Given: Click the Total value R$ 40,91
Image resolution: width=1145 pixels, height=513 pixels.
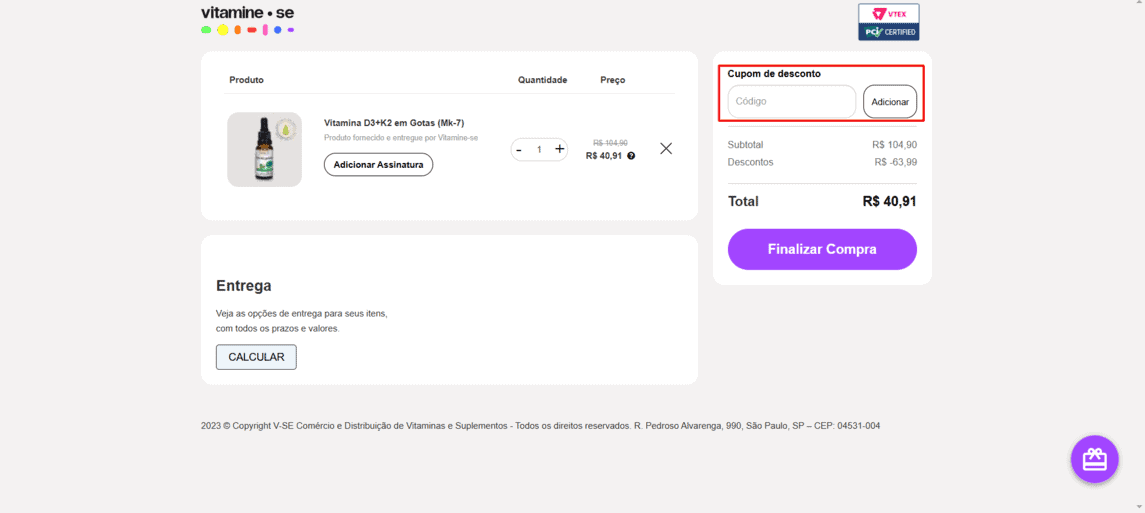Looking at the screenshot, I should pyautogui.click(x=889, y=201).
